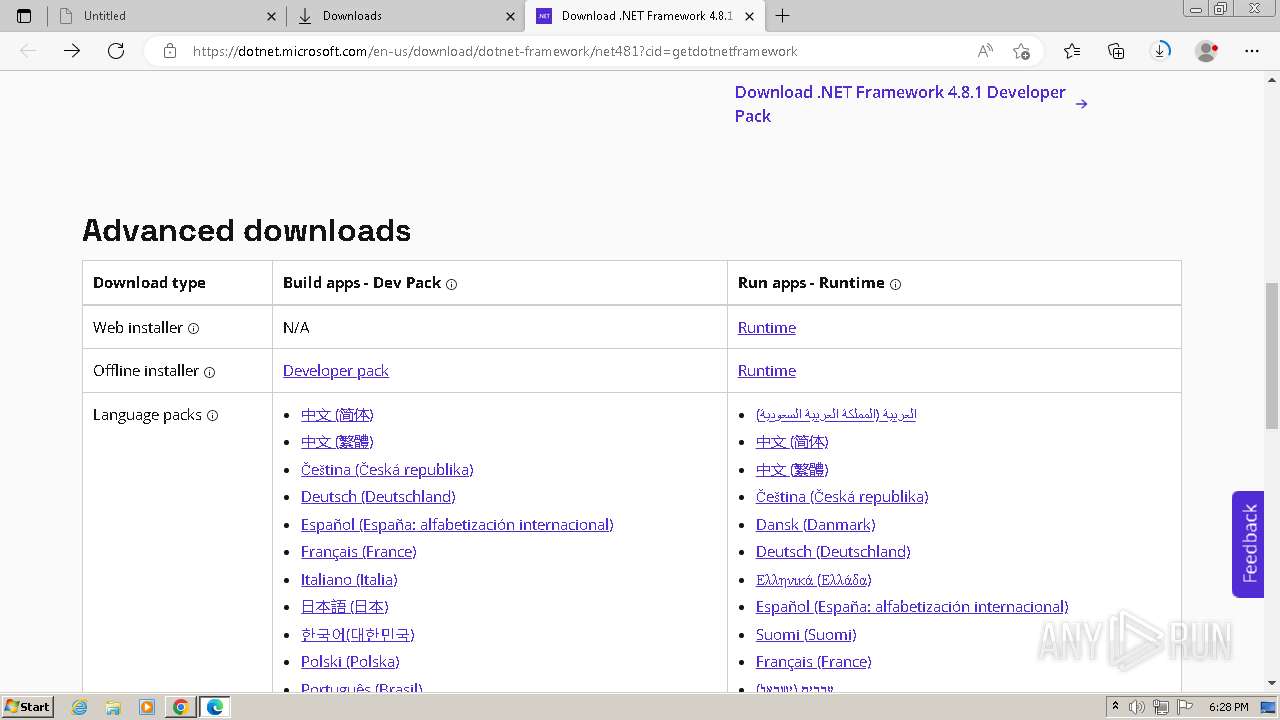This screenshot has height=720, width=1280.
Task: Open File Explorer folder icon on taskbar
Action: (x=113, y=707)
